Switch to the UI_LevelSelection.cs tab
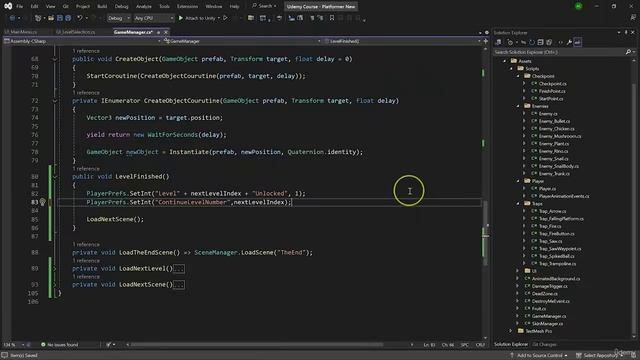This screenshot has height=360, width=640. [76, 32]
